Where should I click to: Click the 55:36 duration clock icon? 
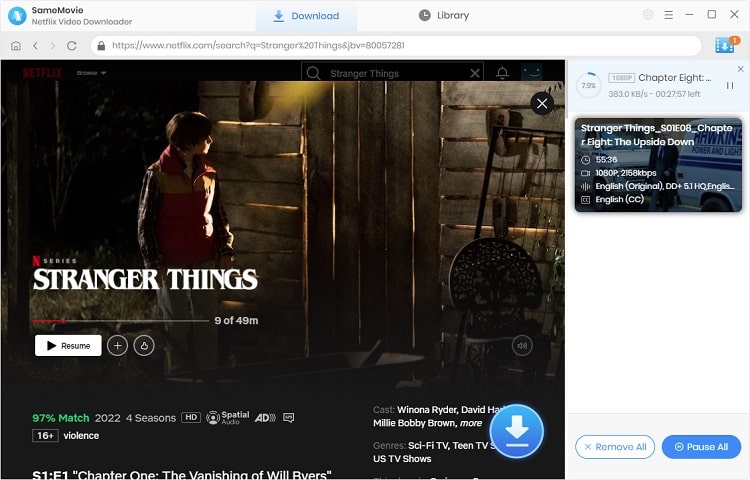pyautogui.click(x=585, y=160)
